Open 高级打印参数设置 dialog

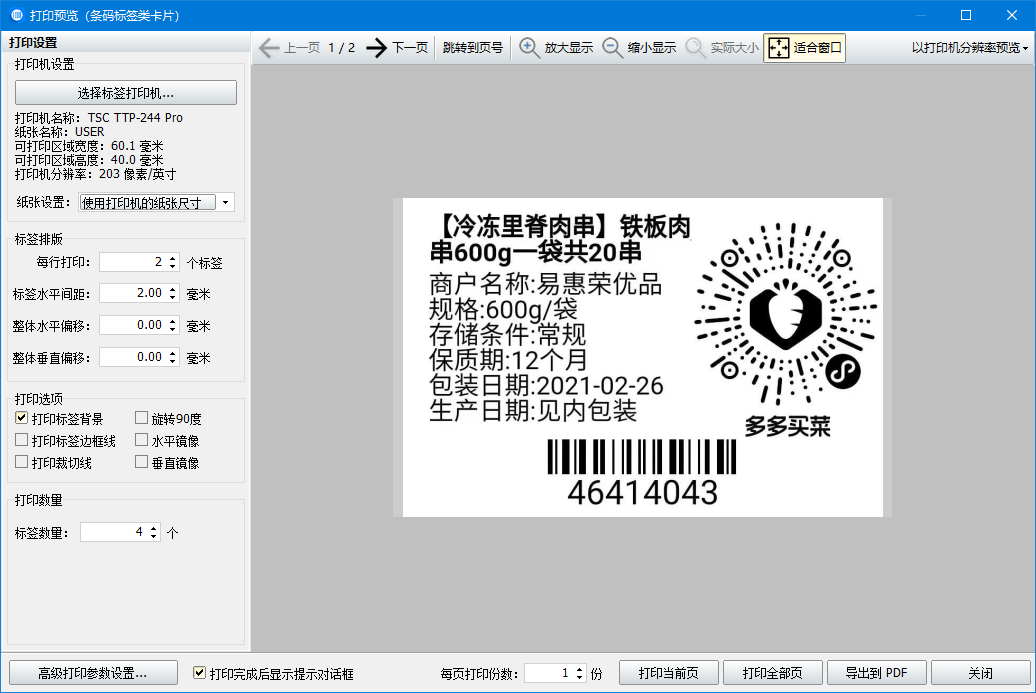click(x=93, y=673)
